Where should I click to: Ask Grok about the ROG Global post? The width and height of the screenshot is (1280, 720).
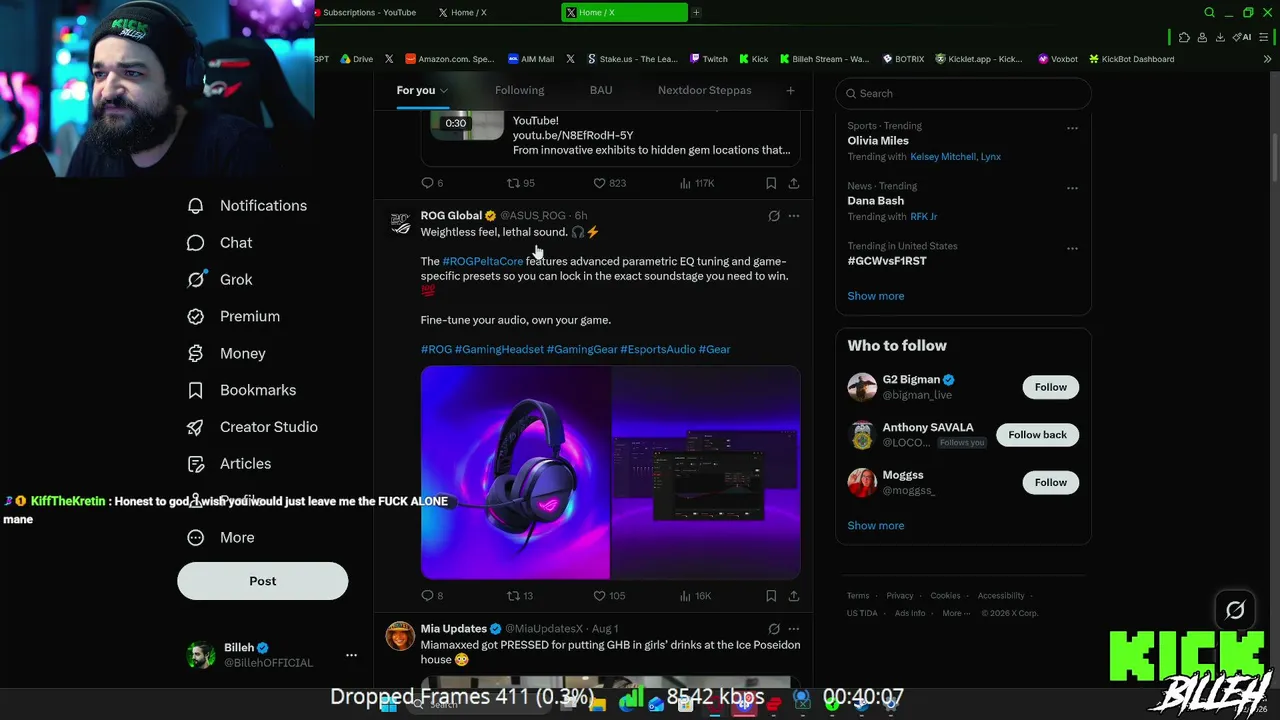pyautogui.click(x=774, y=216)
